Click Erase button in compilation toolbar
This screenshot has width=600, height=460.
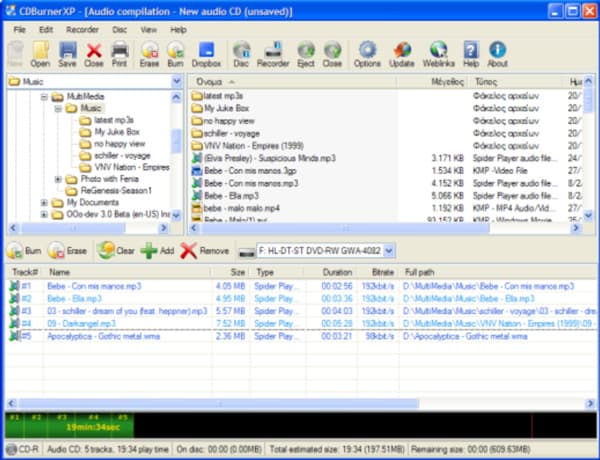(67, 251)
